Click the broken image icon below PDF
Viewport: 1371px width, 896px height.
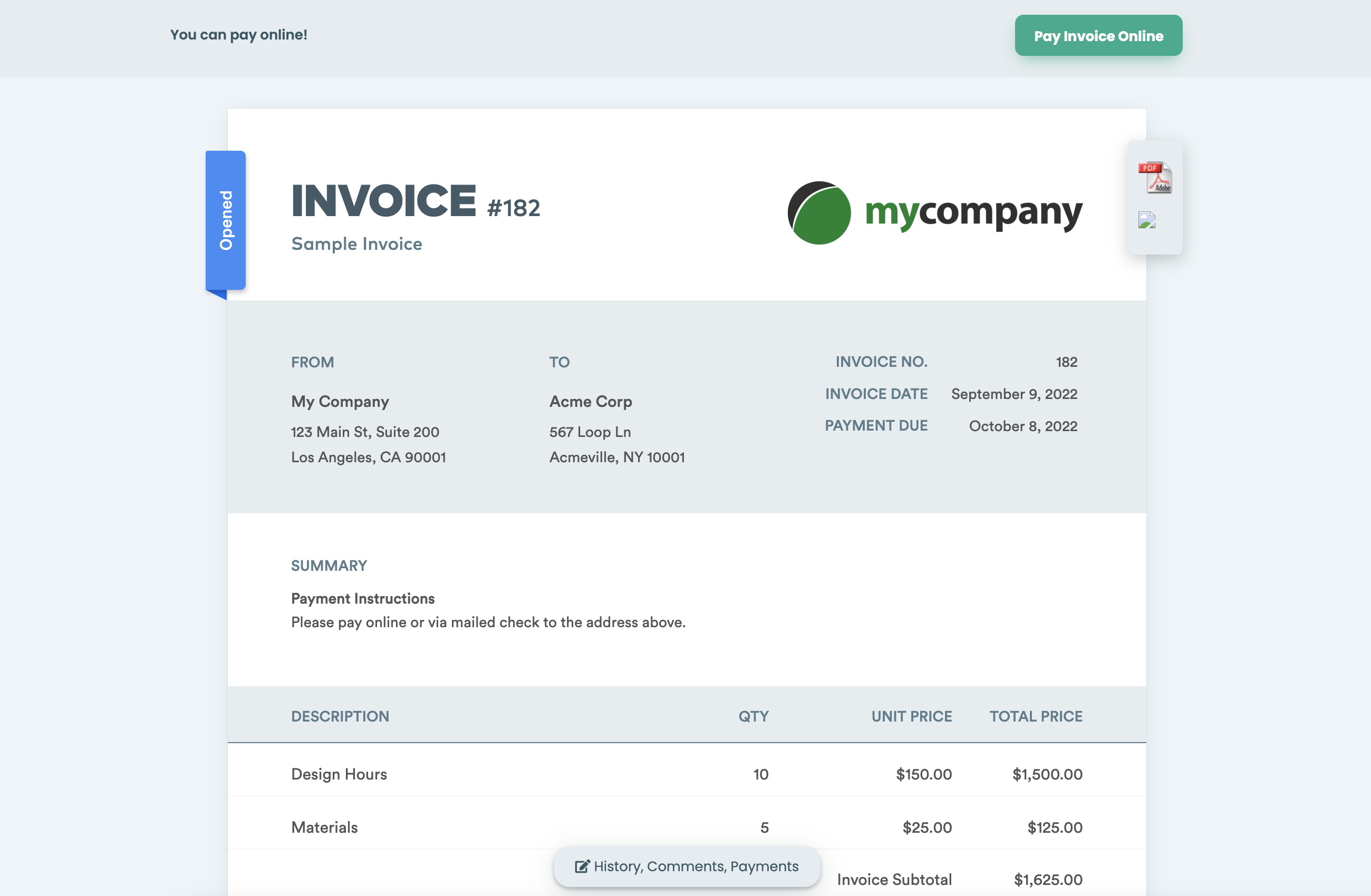[x=1146, y=220]
